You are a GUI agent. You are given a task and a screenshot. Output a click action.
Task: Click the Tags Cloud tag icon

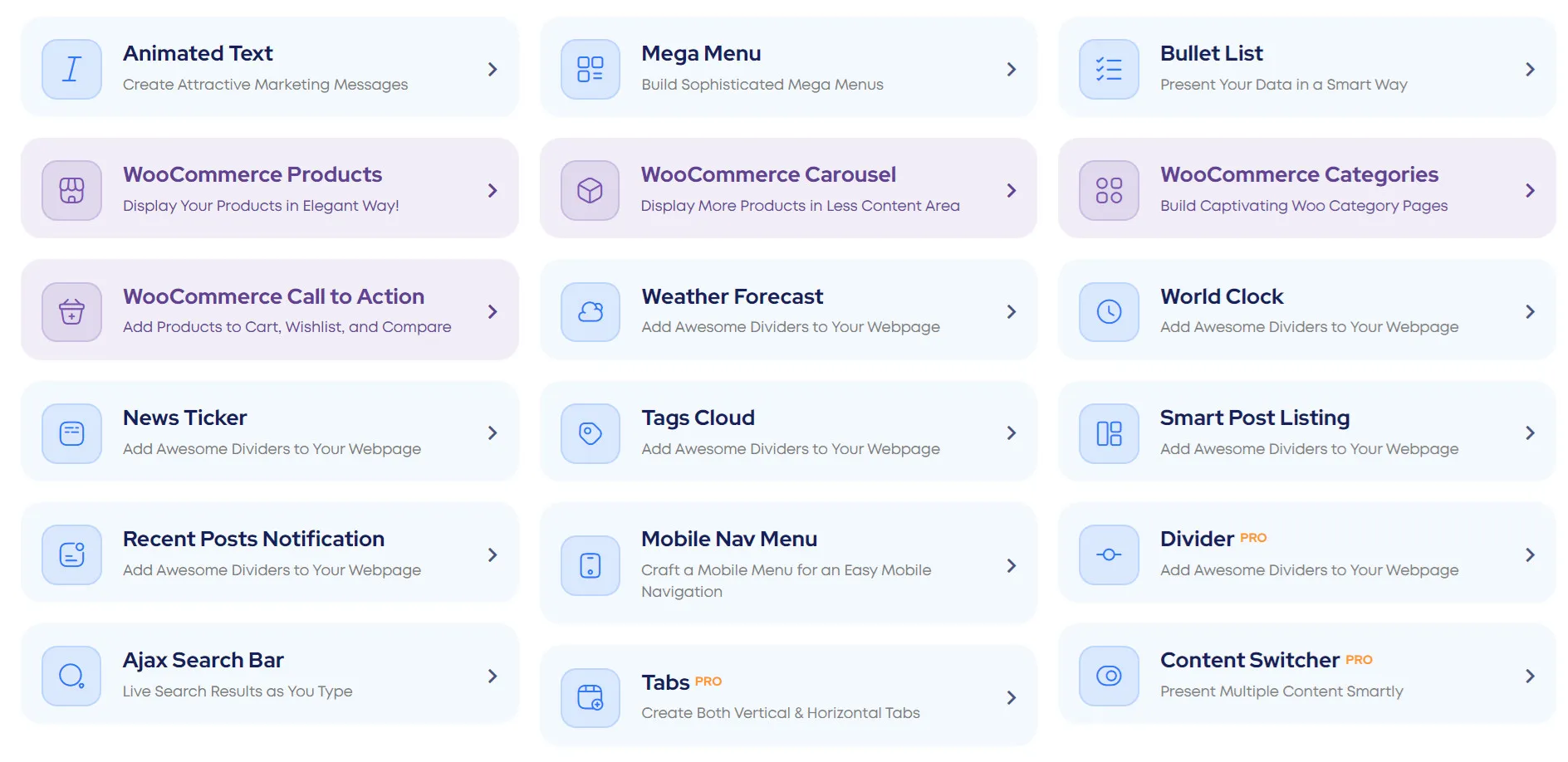click(x=590, y=433)
